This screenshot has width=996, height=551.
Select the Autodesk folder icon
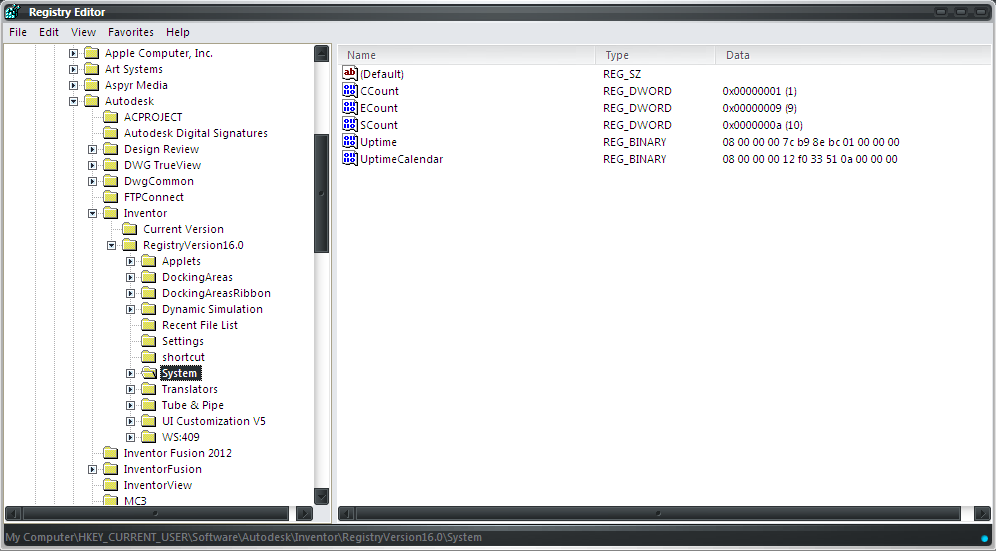pos(91,101)
